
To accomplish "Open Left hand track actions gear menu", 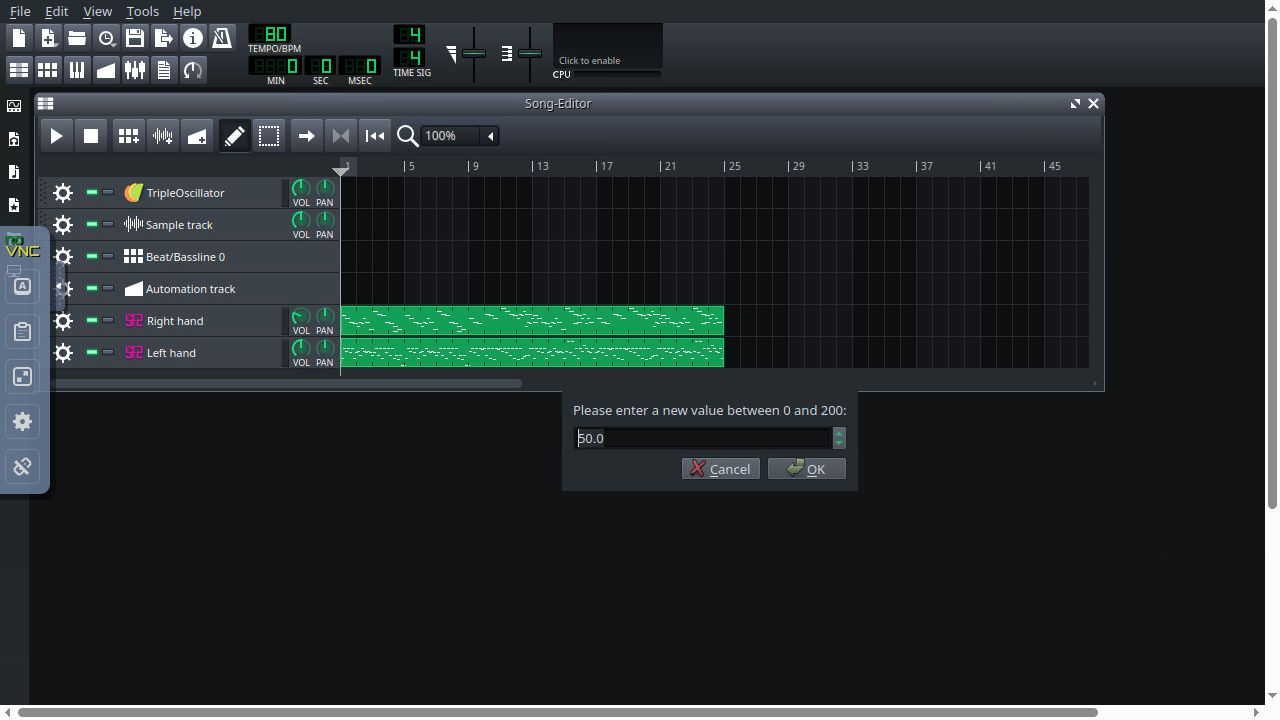I will coord(63,353).
